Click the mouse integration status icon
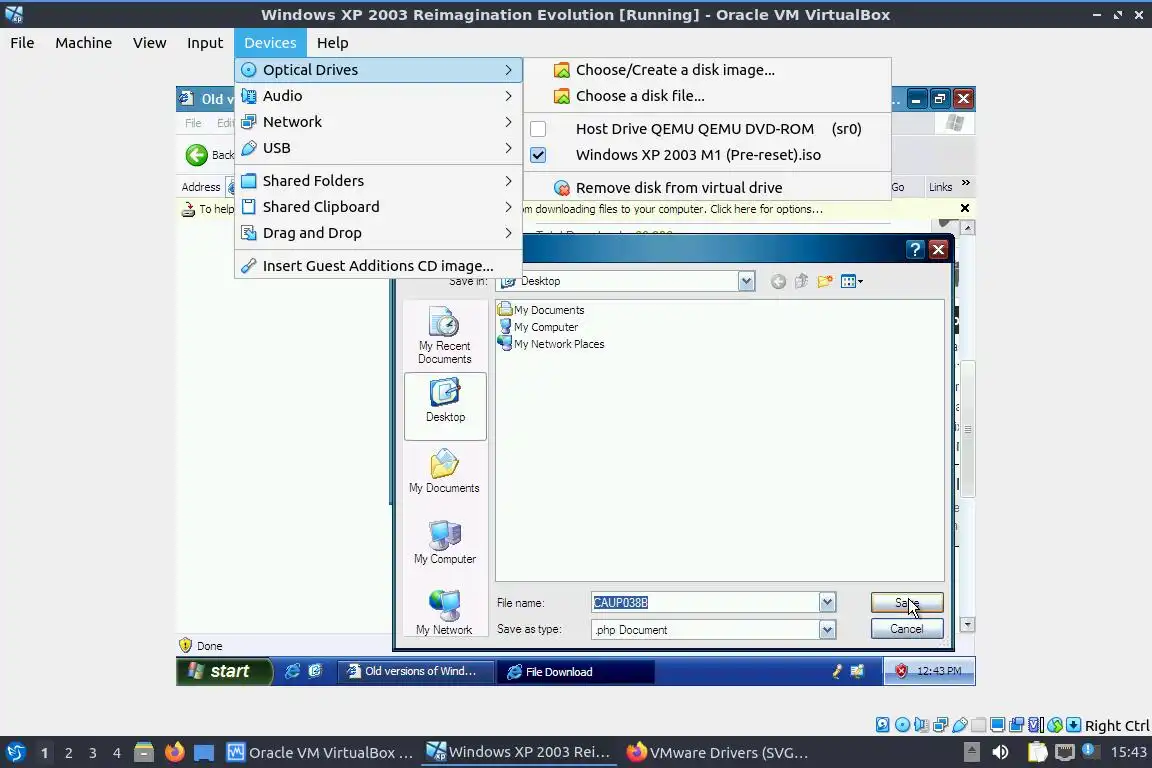This screenshot has width=1152, height=768. pyautogui.click(x=1055, y=725)
